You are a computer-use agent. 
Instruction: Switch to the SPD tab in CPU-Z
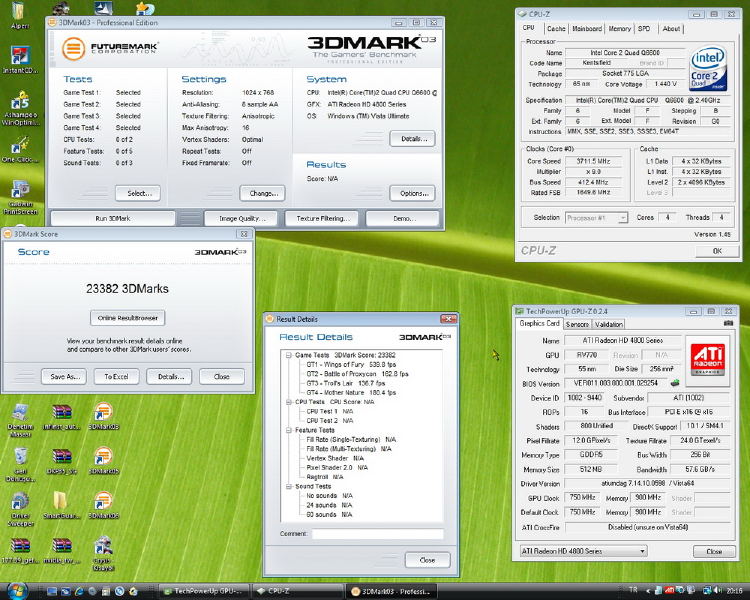point(644,29)
